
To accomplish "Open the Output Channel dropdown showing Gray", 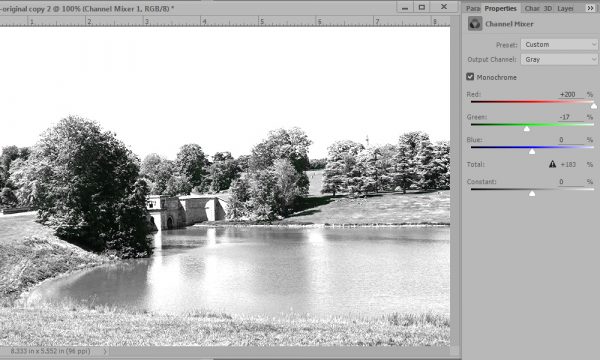I will pyautogui.click(x=559, y=59).
